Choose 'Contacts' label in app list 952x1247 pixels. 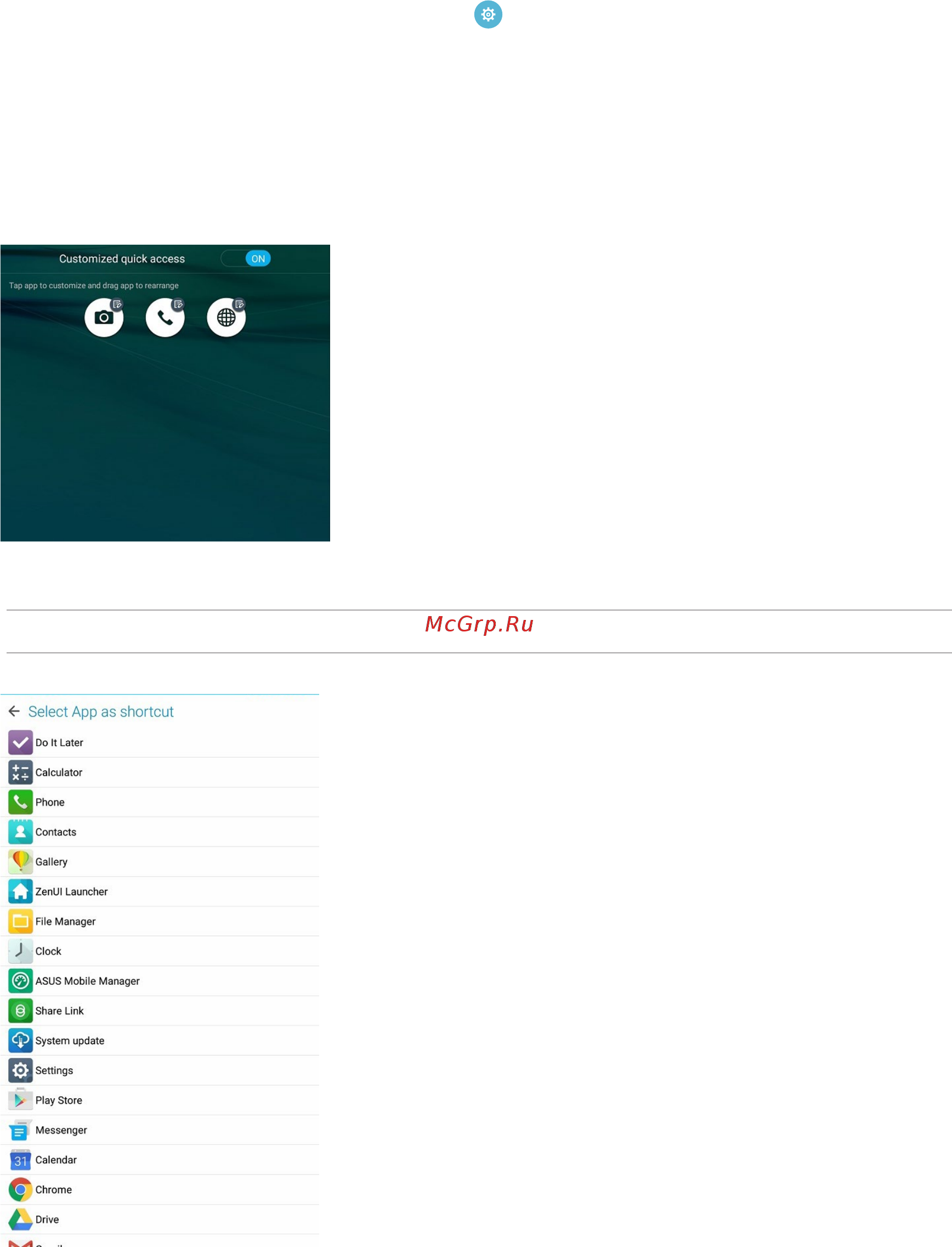(55, 832)
